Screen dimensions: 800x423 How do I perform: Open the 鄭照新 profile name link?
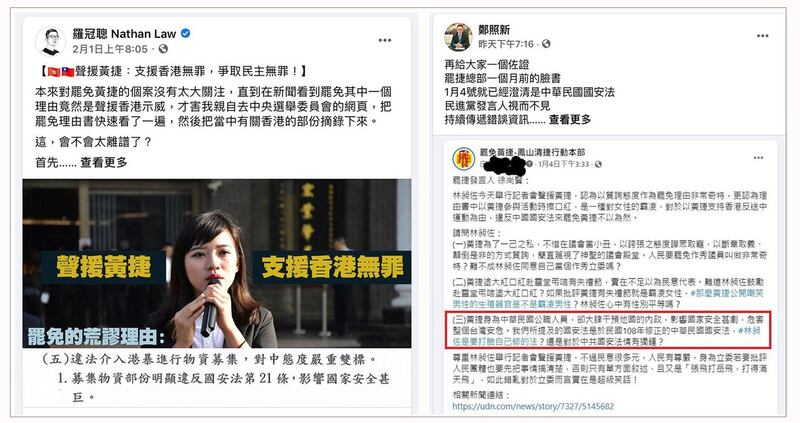494,30
